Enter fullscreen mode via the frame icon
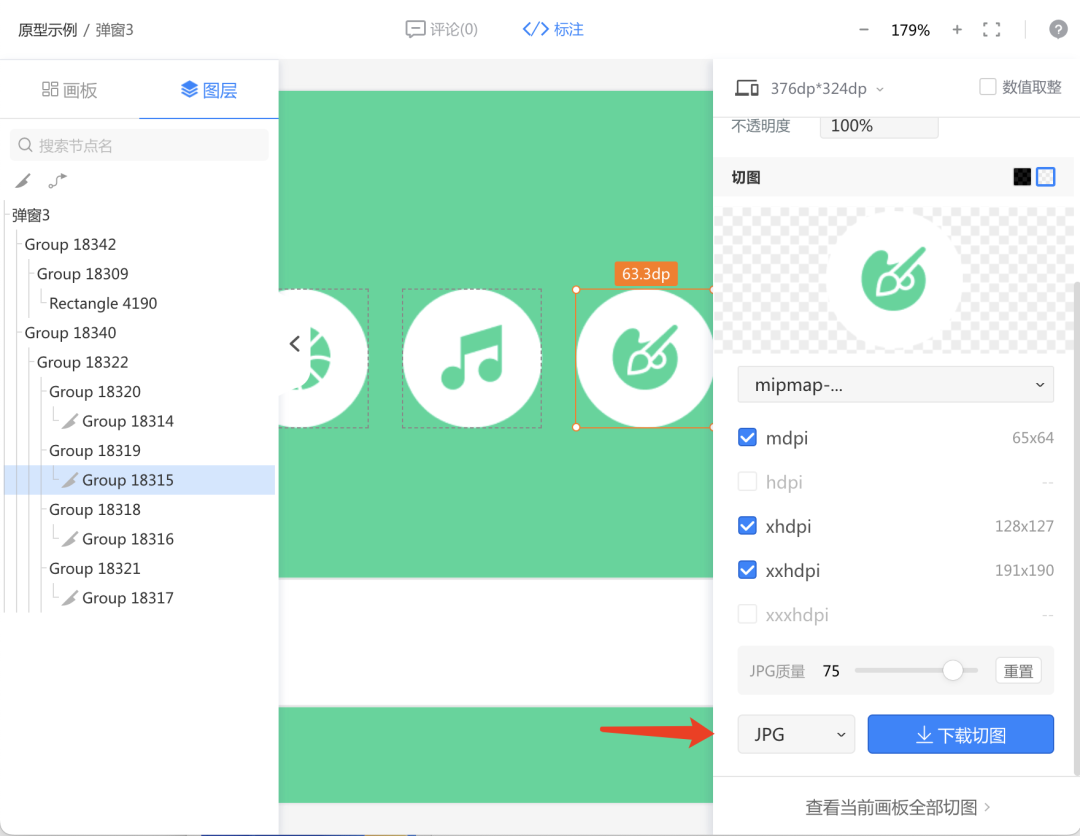 992,30
